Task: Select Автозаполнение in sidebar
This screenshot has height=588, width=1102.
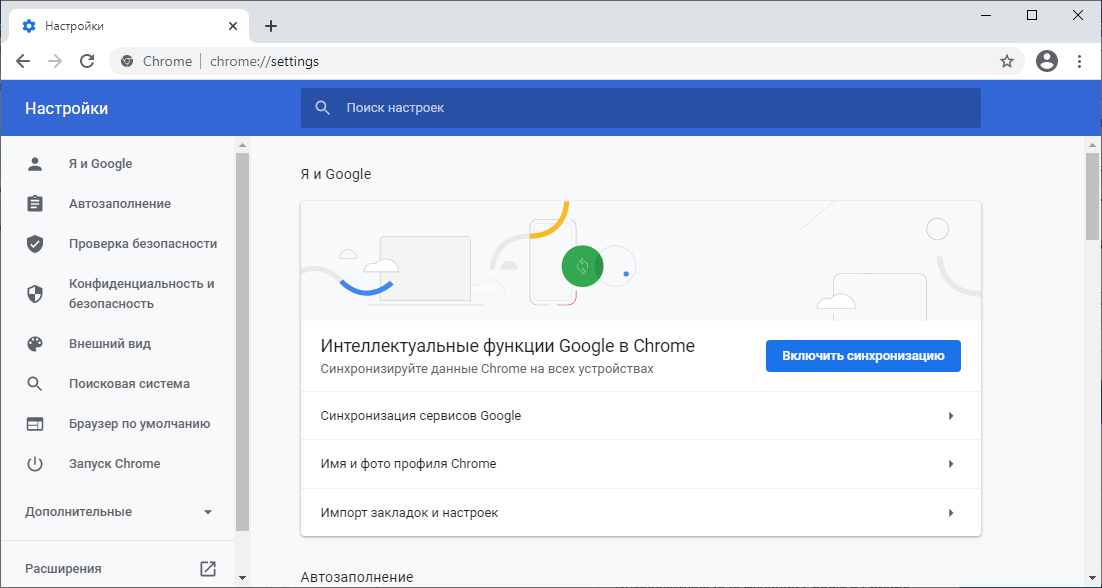Action: click(x=120, y=204)
